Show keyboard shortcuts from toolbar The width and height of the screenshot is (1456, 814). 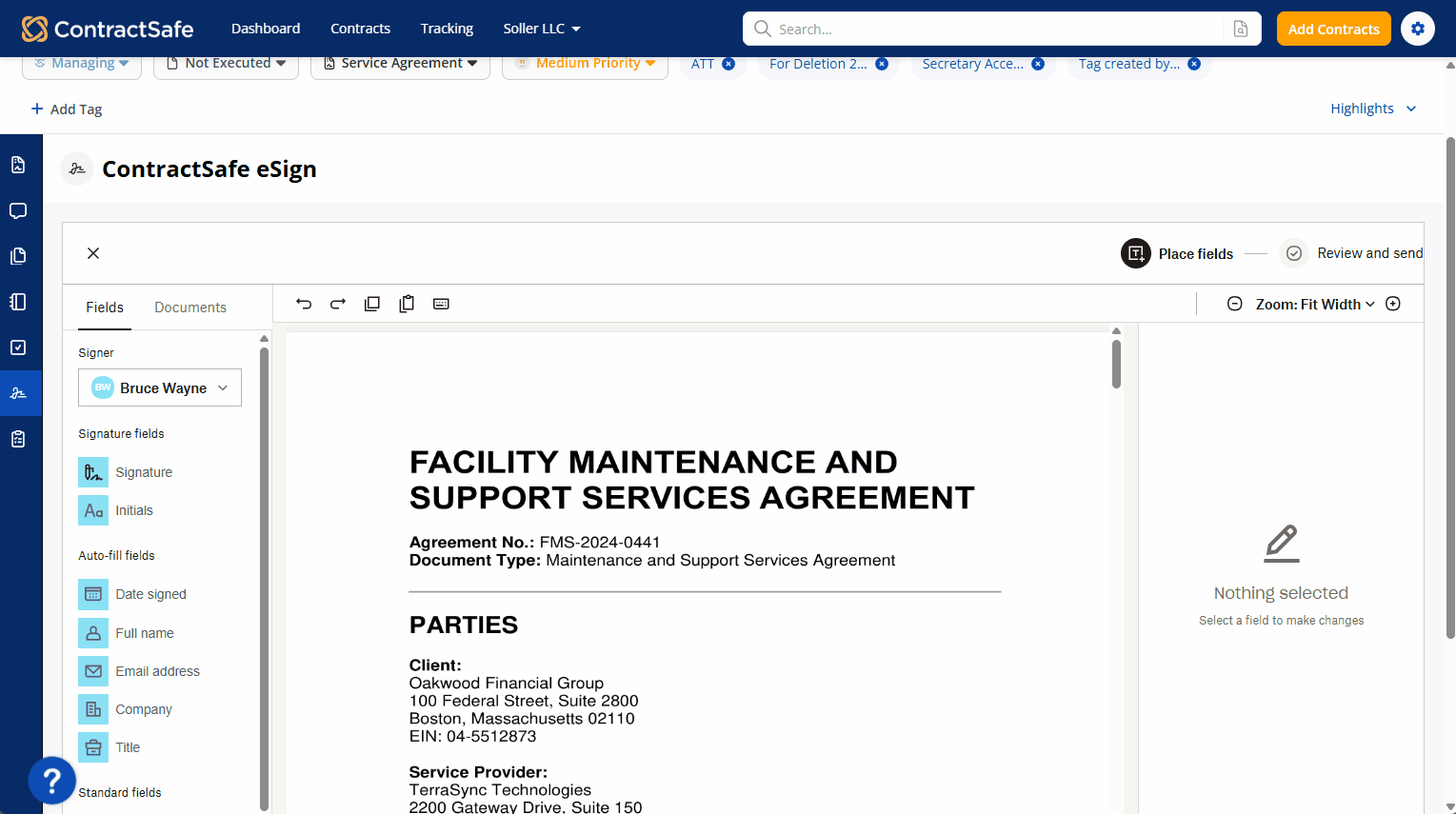pyautogui.click(x=441, y=304)
